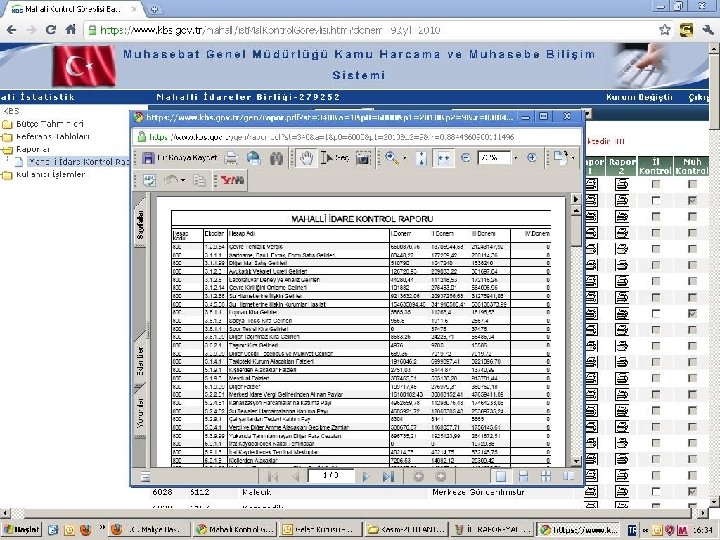Open Mahalli İdare Kontrol Raporu tree item
The width and height of the screenshot is (720, 540).
coord(78,162)
